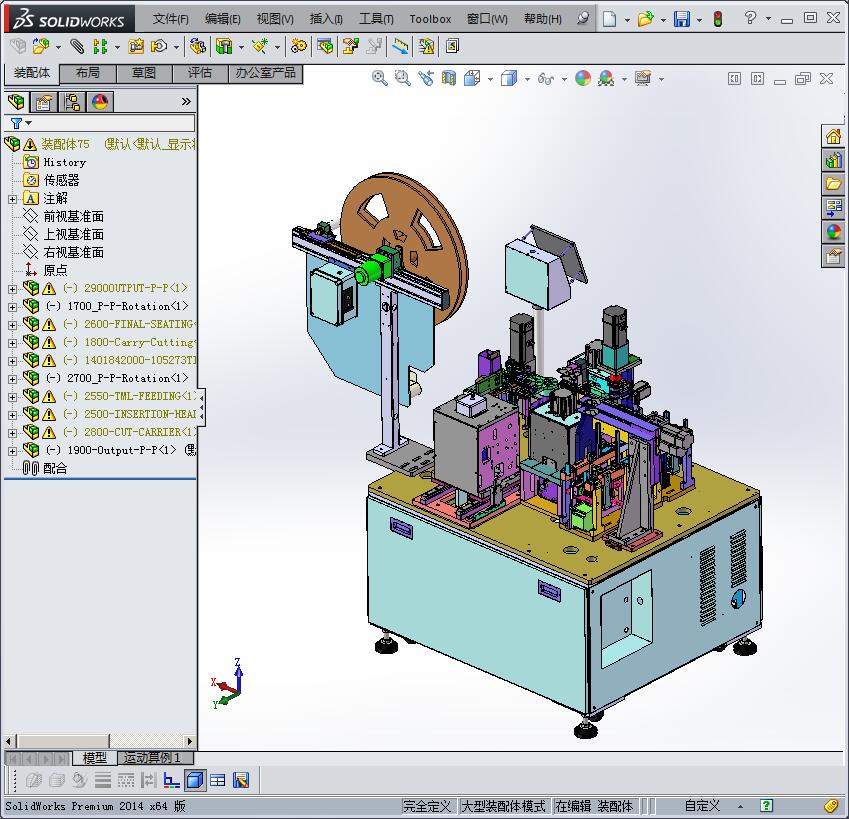The width and height of the screenshot is (849, 819).
Task: Switch to the 评估 tab
Action: point(200,73)
